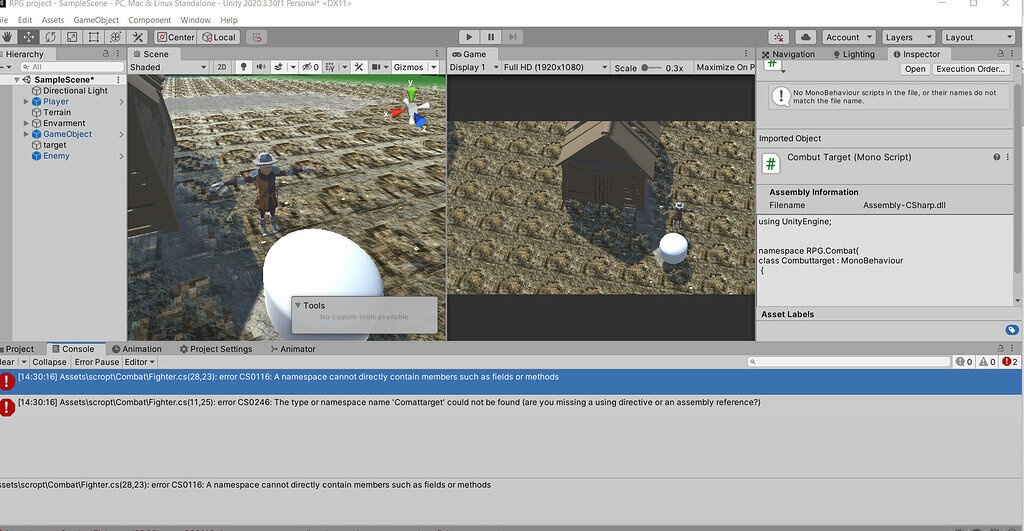Select the Transform tool
Image resolution: width=1024 pixels, height=531 pixels.
(116, 37)
